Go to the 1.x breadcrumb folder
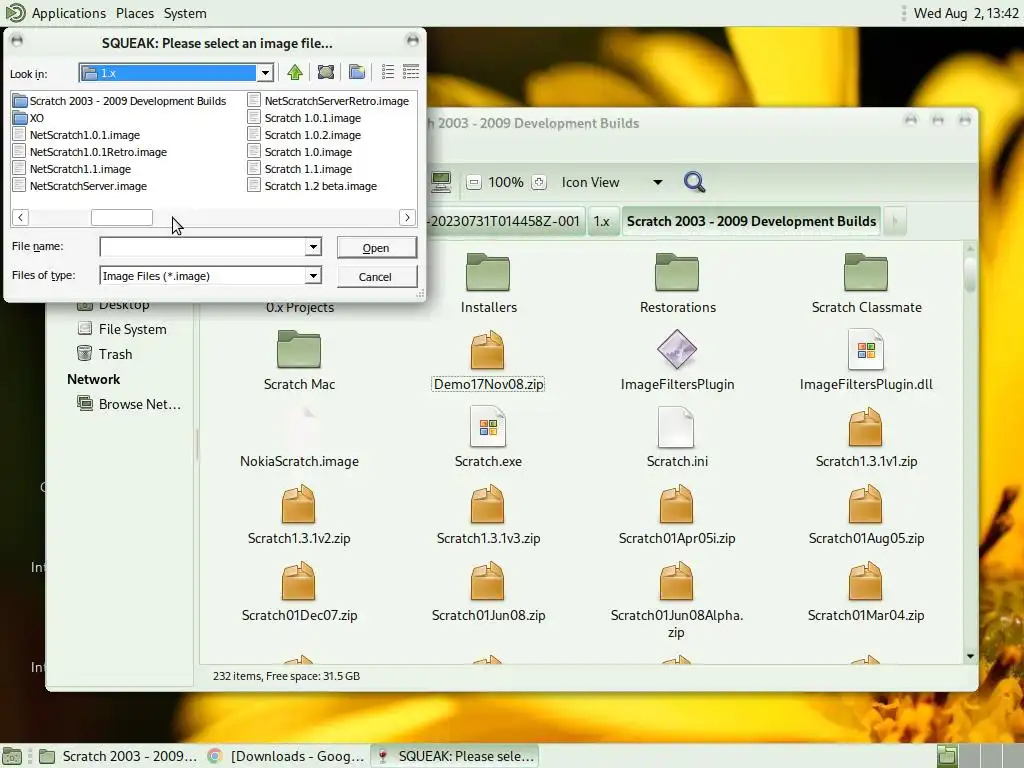The height and width of the screenshot is (768, 1024). coord(601,221)
